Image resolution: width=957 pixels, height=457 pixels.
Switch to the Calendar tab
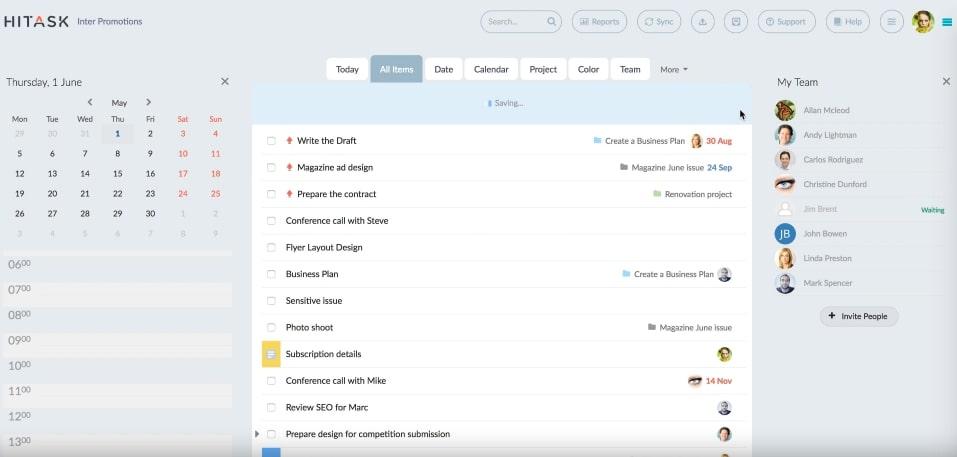pos(491,70)
